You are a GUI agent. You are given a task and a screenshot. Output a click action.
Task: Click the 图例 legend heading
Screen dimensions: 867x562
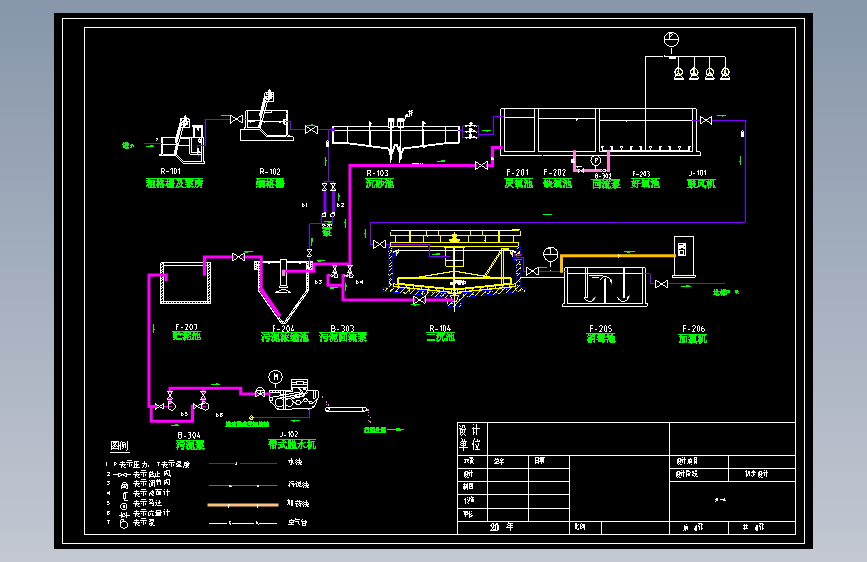[119, 445]
